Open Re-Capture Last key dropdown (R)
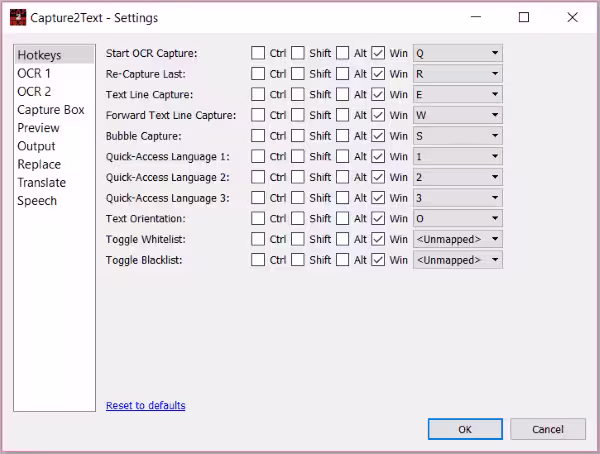 458,74
